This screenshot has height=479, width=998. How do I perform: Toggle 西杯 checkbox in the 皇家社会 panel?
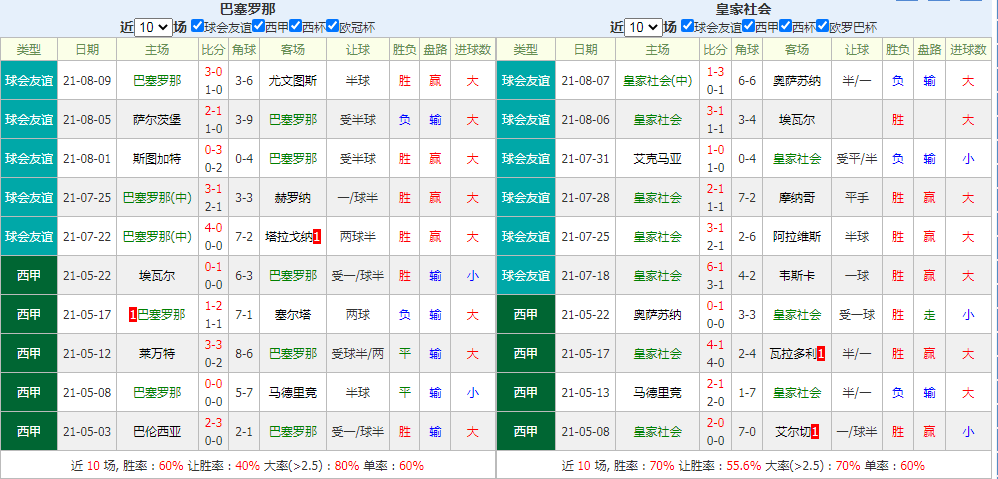(x=785, y=26)
